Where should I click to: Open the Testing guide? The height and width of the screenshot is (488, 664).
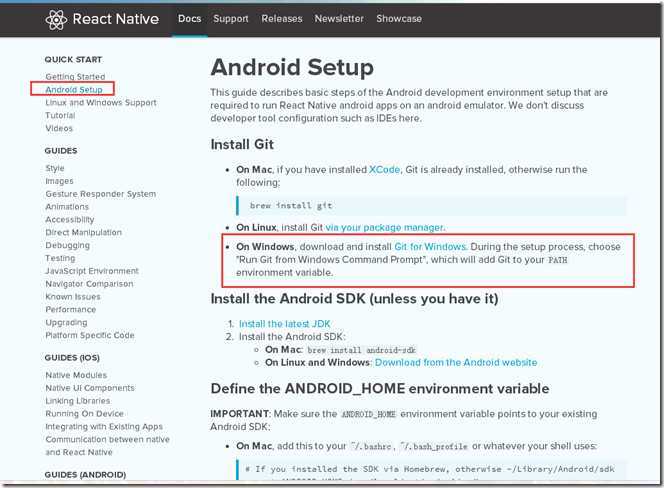60,258
